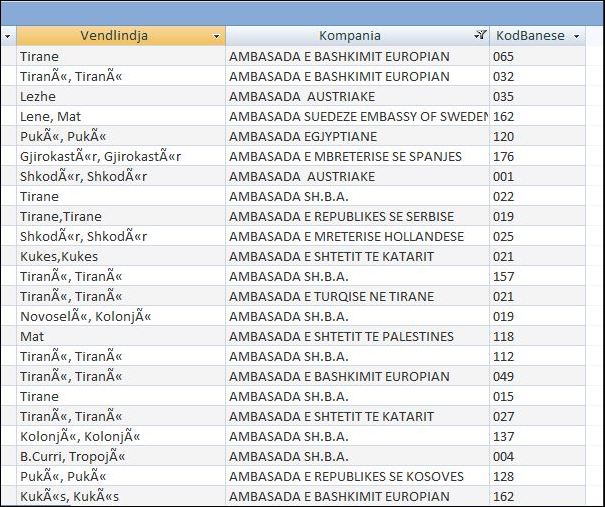This screenshot has width=605, height=507.
Task: Click the KodBanese cell with value 137
Action: pyautogui.click(x=503, y=436)
